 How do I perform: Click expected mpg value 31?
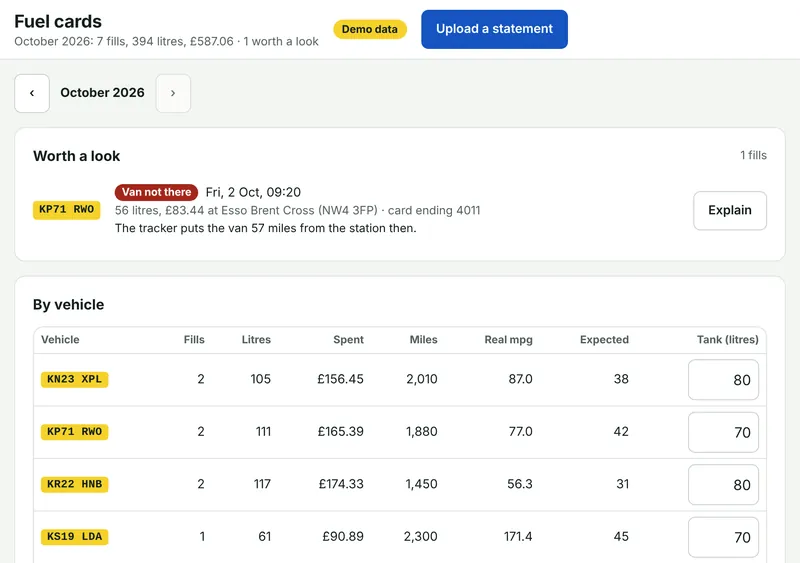(622, 484)
